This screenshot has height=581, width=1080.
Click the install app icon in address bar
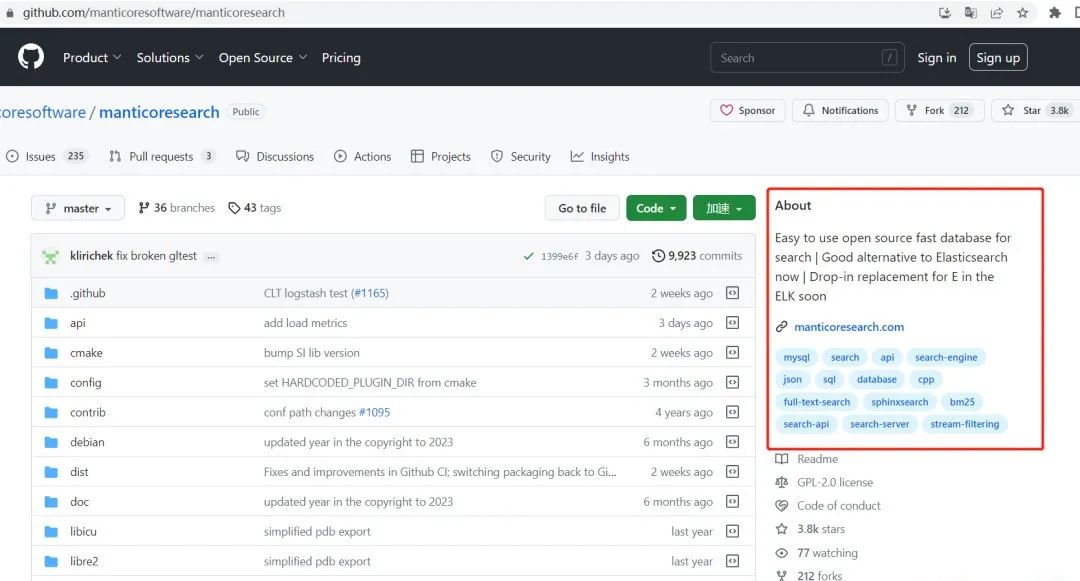click(945, 12)
